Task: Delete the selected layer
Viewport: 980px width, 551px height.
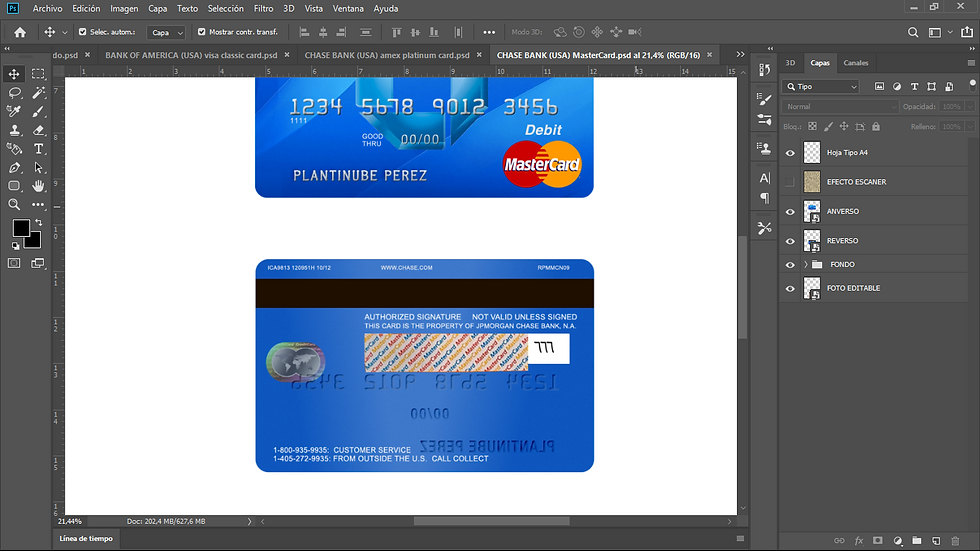Action: (x=955, y=540)
